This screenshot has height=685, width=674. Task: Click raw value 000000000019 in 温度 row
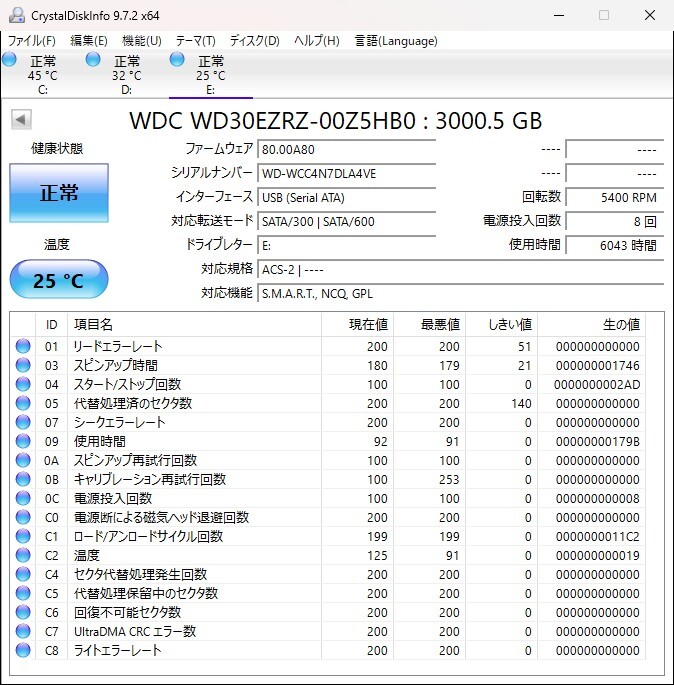point(597,555)
